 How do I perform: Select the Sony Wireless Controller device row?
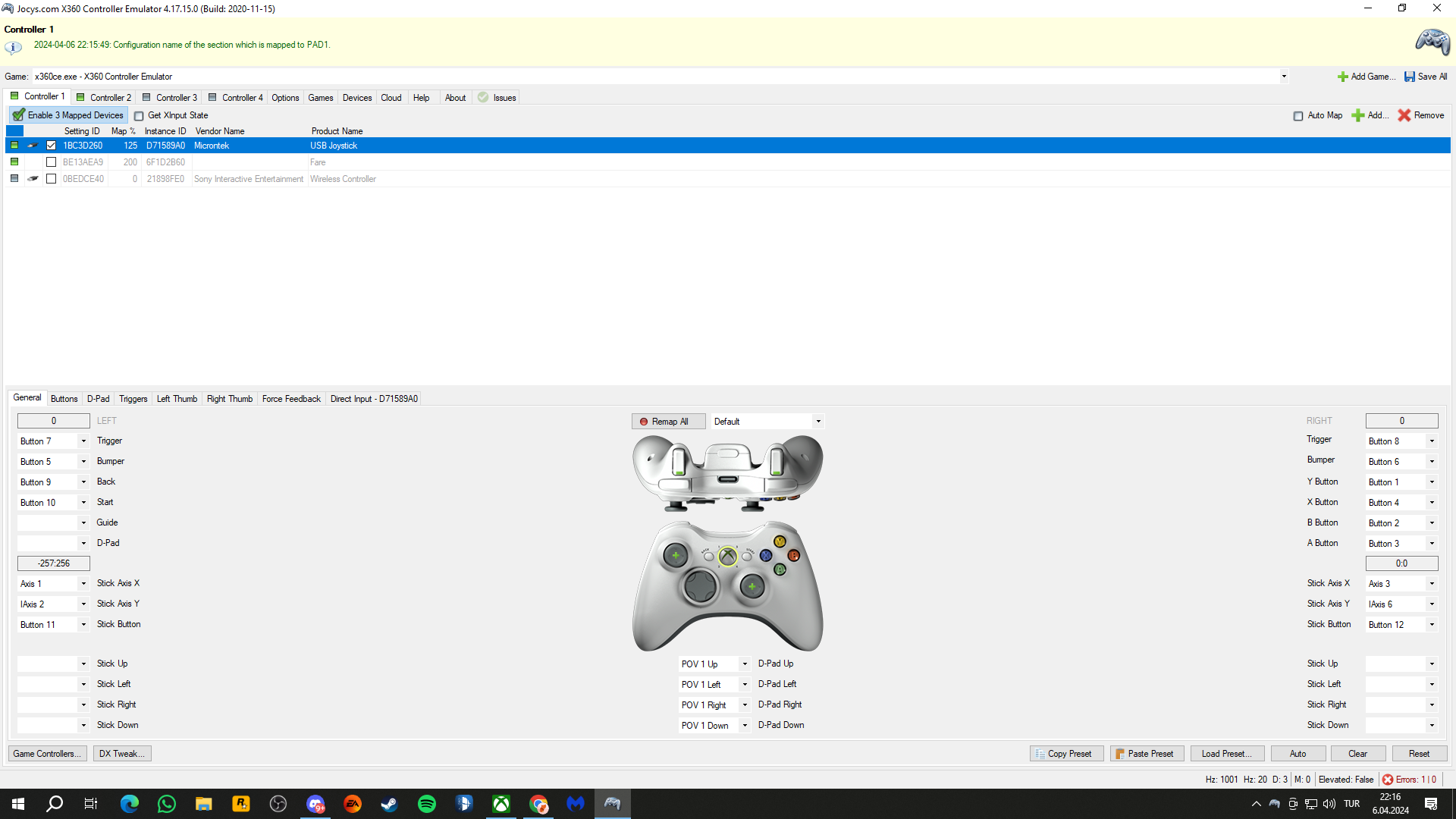pyautogui.click(x=343, y=179)
